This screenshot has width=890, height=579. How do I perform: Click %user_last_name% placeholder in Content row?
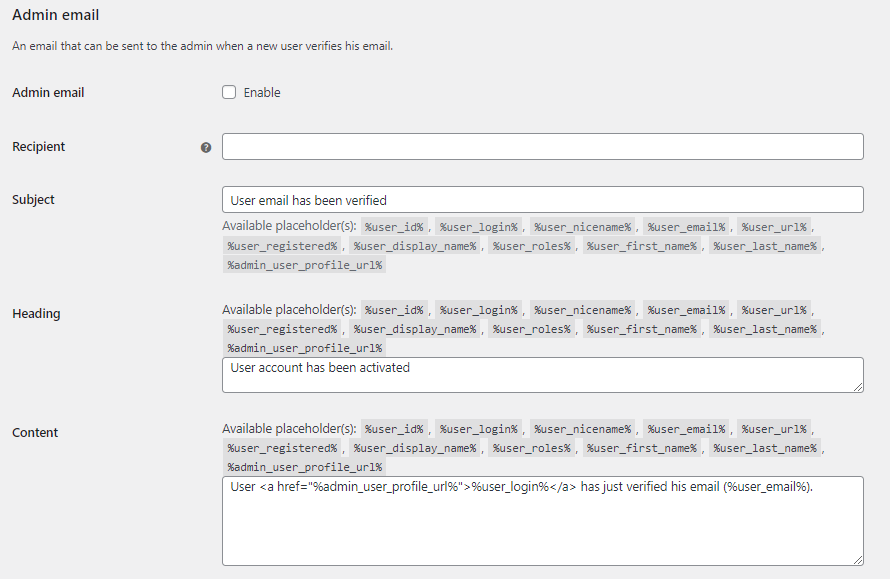pyautogui.click(x=765, y=448)
